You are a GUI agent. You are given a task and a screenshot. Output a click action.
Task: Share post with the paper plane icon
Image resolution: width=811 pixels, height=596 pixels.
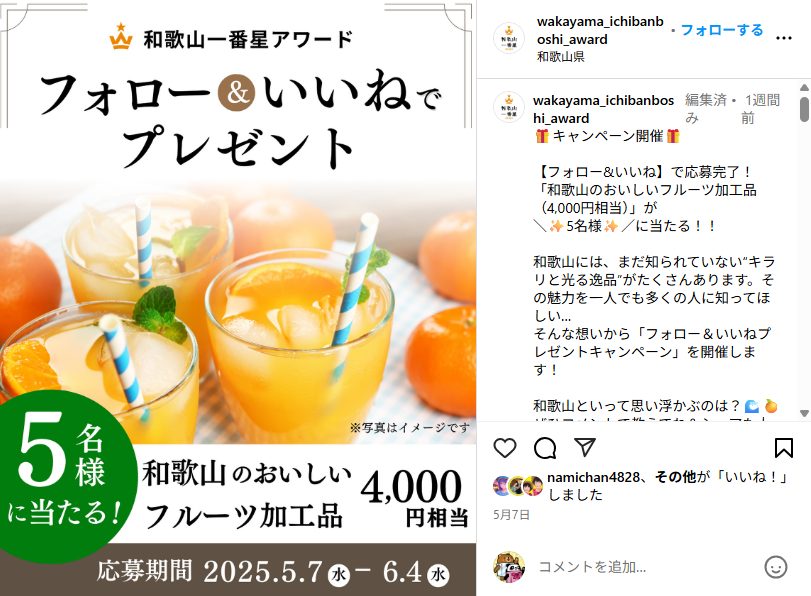click(585, 448)
